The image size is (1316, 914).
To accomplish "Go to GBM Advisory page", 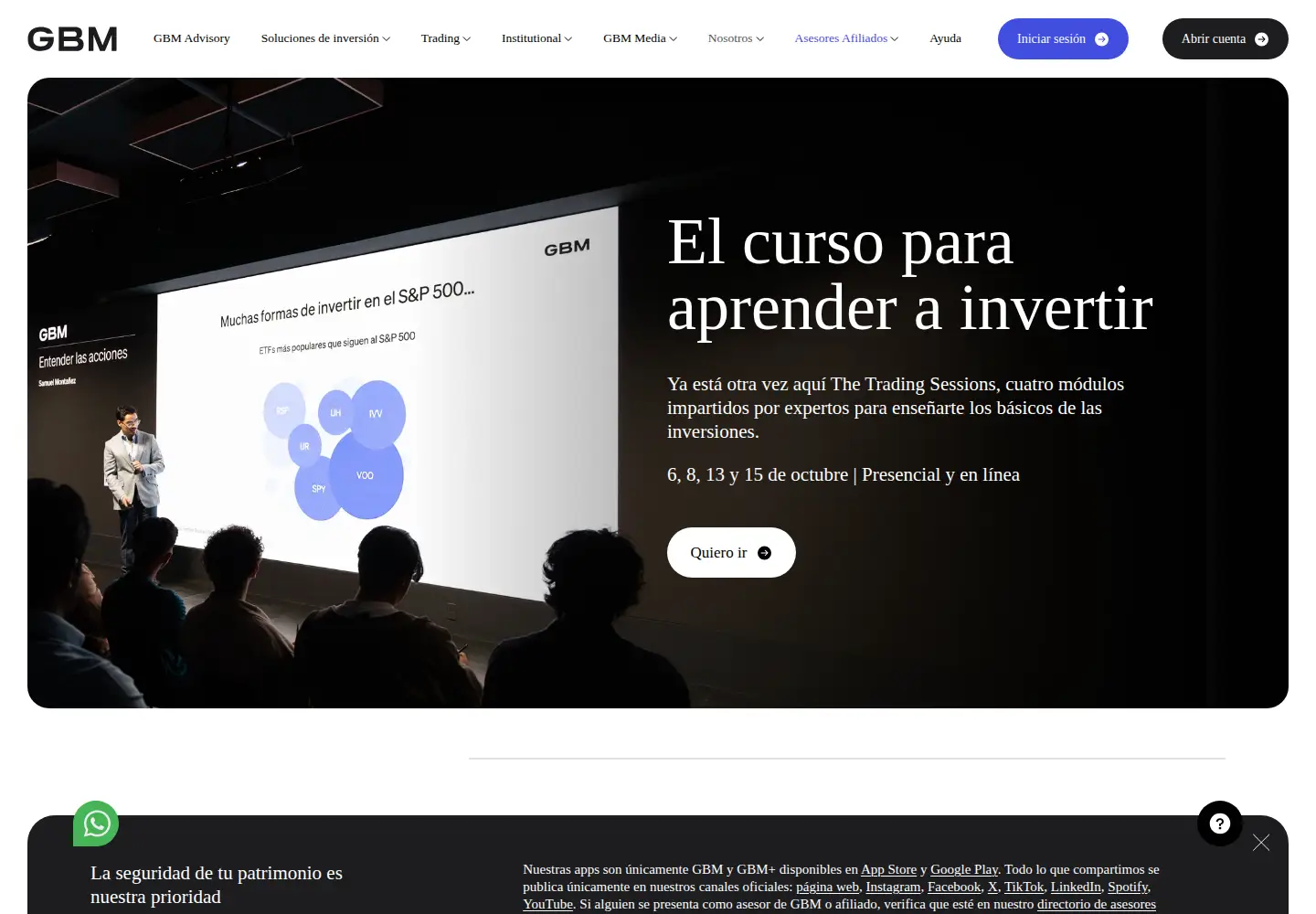I will (x=192, y=38).
